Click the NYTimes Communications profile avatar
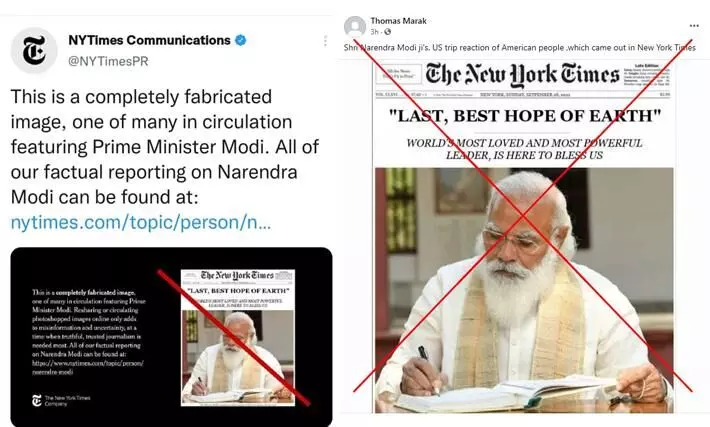710x427 pixels. click(x=34, y=50)
